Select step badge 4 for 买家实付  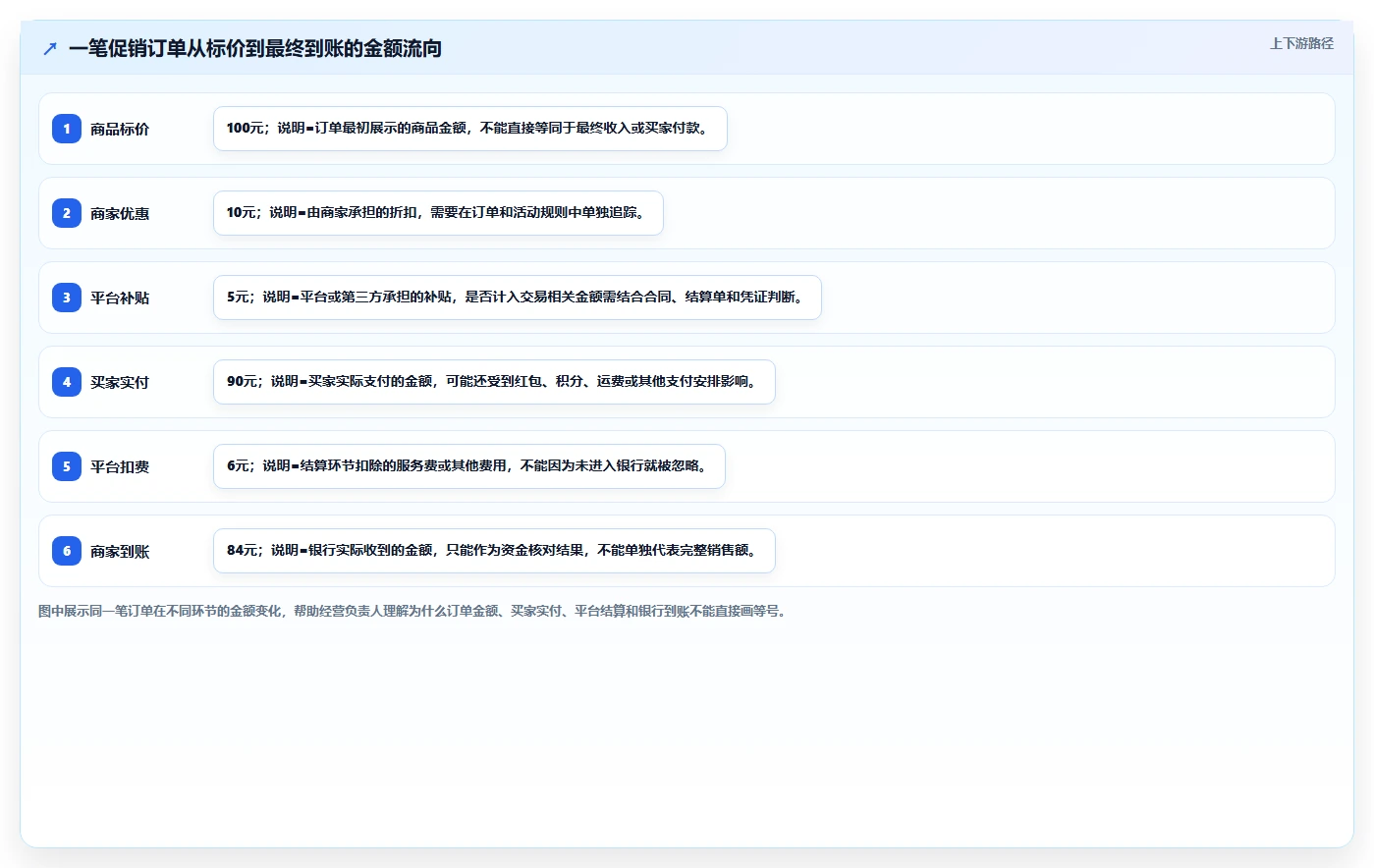[67, 382]
